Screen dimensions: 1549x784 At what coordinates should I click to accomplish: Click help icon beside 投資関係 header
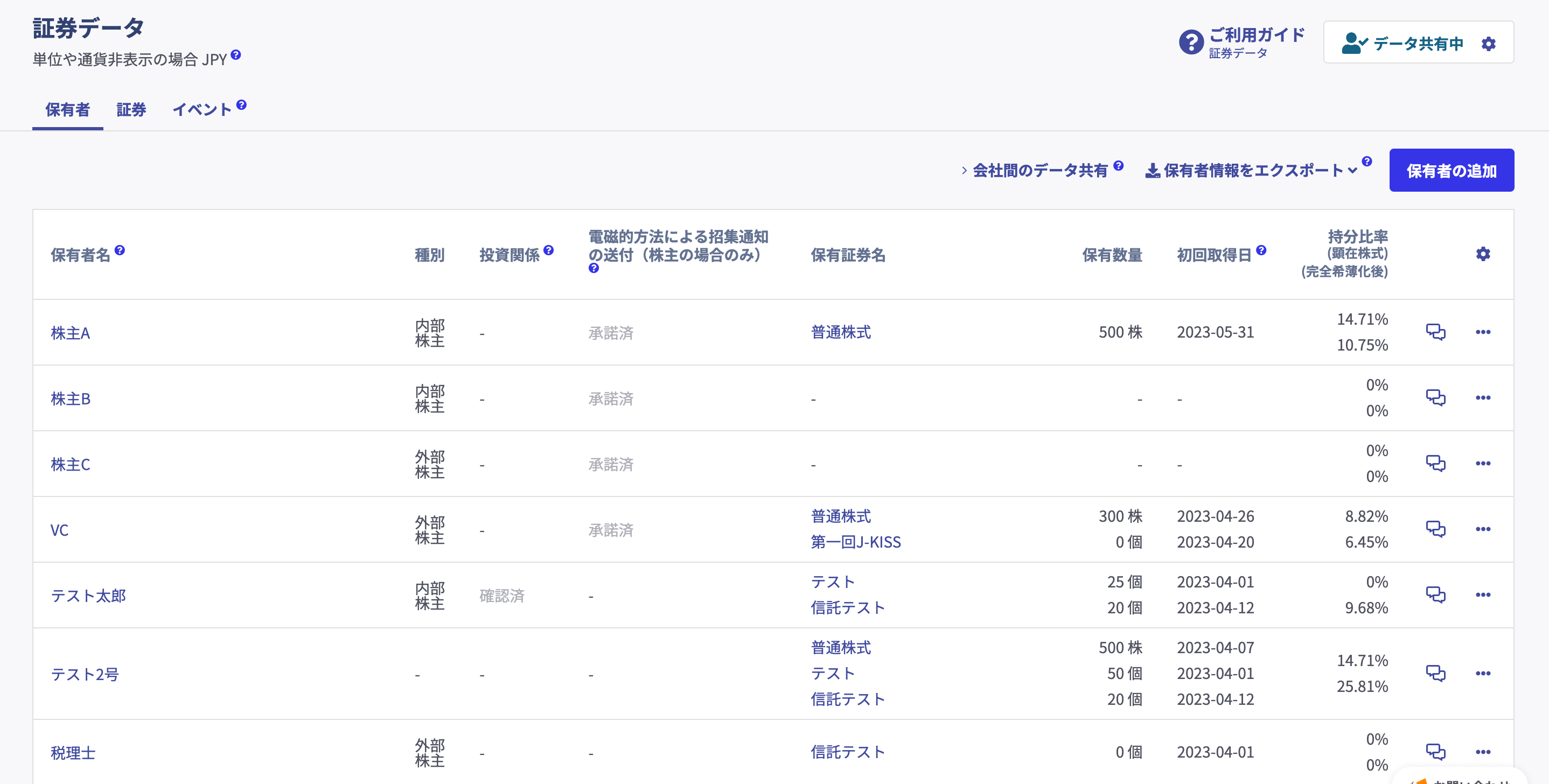tap(548, 249)
